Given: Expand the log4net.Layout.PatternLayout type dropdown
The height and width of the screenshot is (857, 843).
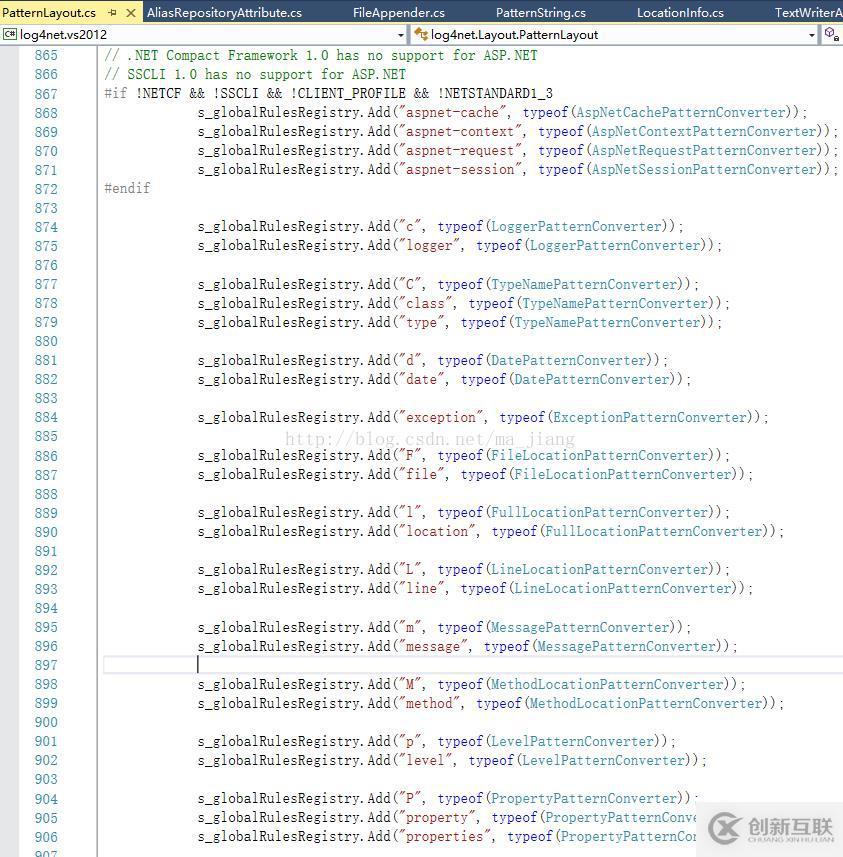Looking at the screenshot, I should [811, 33].
